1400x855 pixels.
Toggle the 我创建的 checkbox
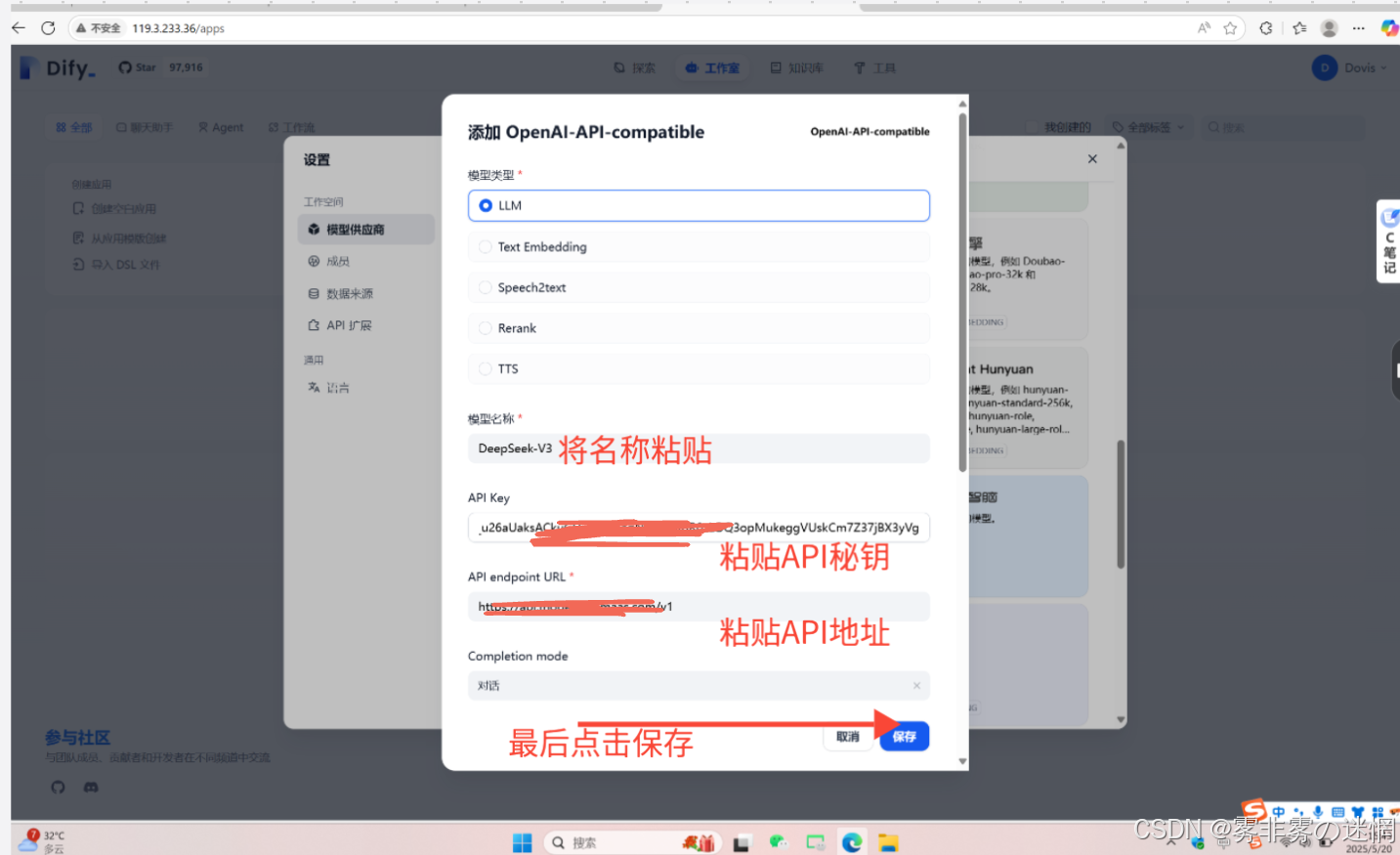pos(1032,127)
